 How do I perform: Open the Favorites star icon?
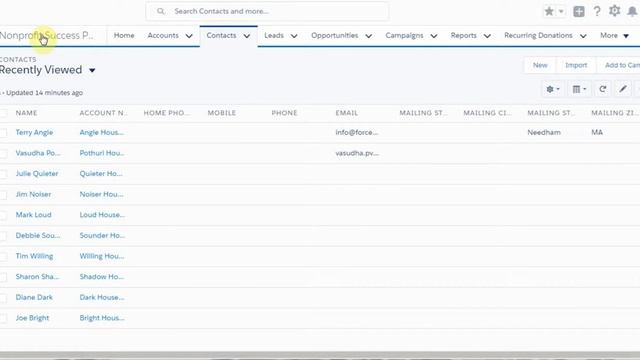point(549,11)
